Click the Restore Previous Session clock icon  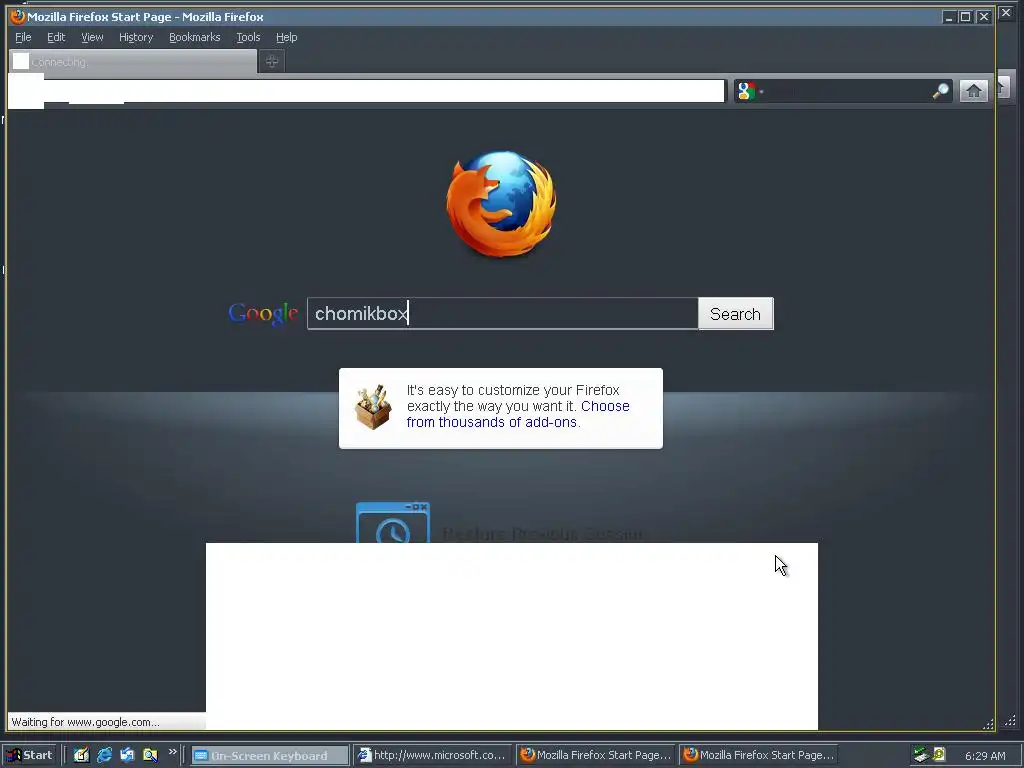[392, 522]
